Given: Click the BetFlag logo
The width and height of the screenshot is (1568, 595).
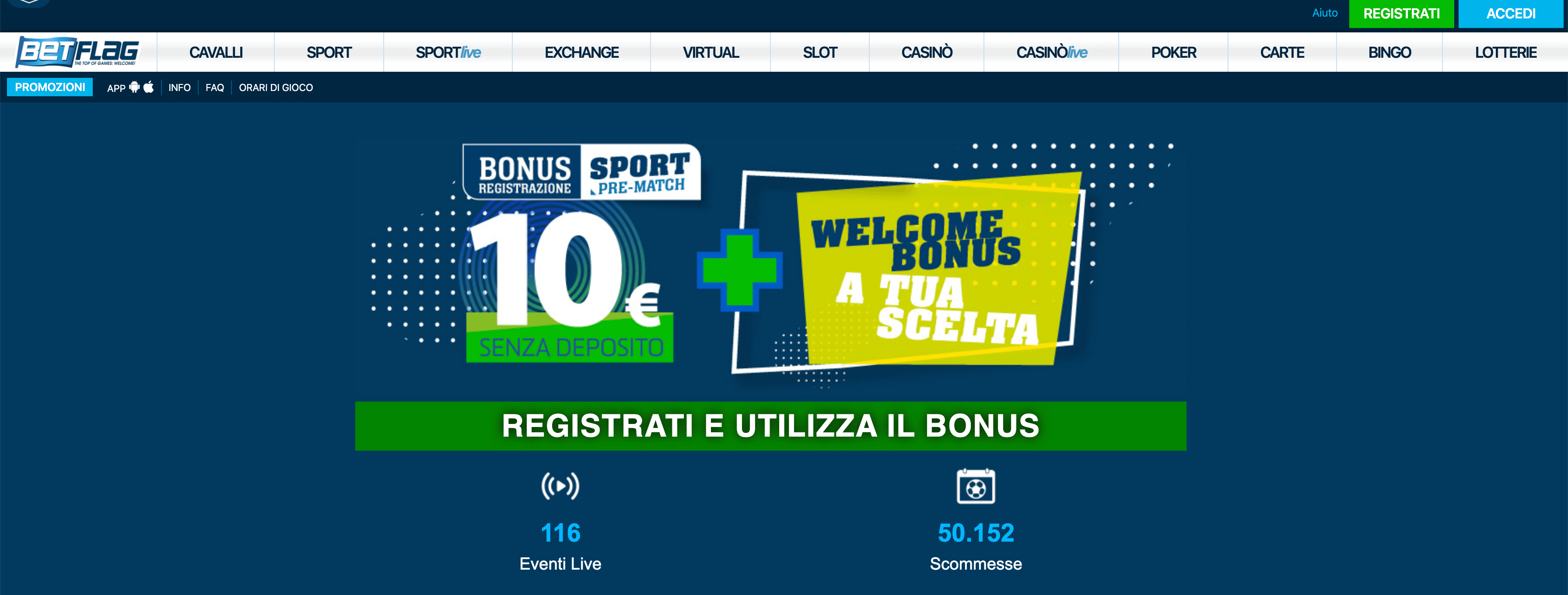Looking at the screenshot, I should pyautogui.click(x=78, y=52).
